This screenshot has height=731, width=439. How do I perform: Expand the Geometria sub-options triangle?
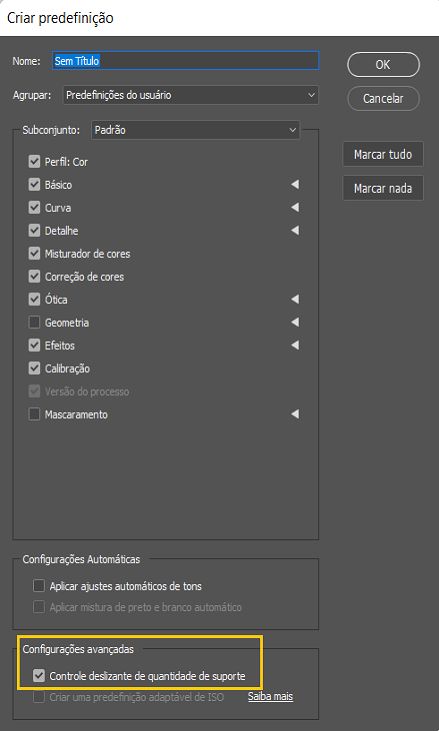(x=295, y=322)
